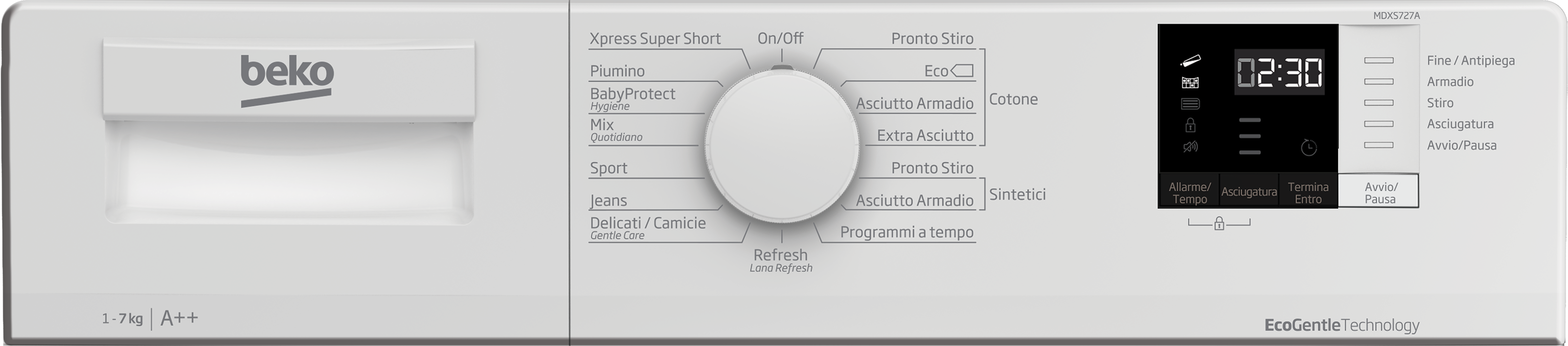Click the Fine / Antipiega indicator light

pos(1379,60)
